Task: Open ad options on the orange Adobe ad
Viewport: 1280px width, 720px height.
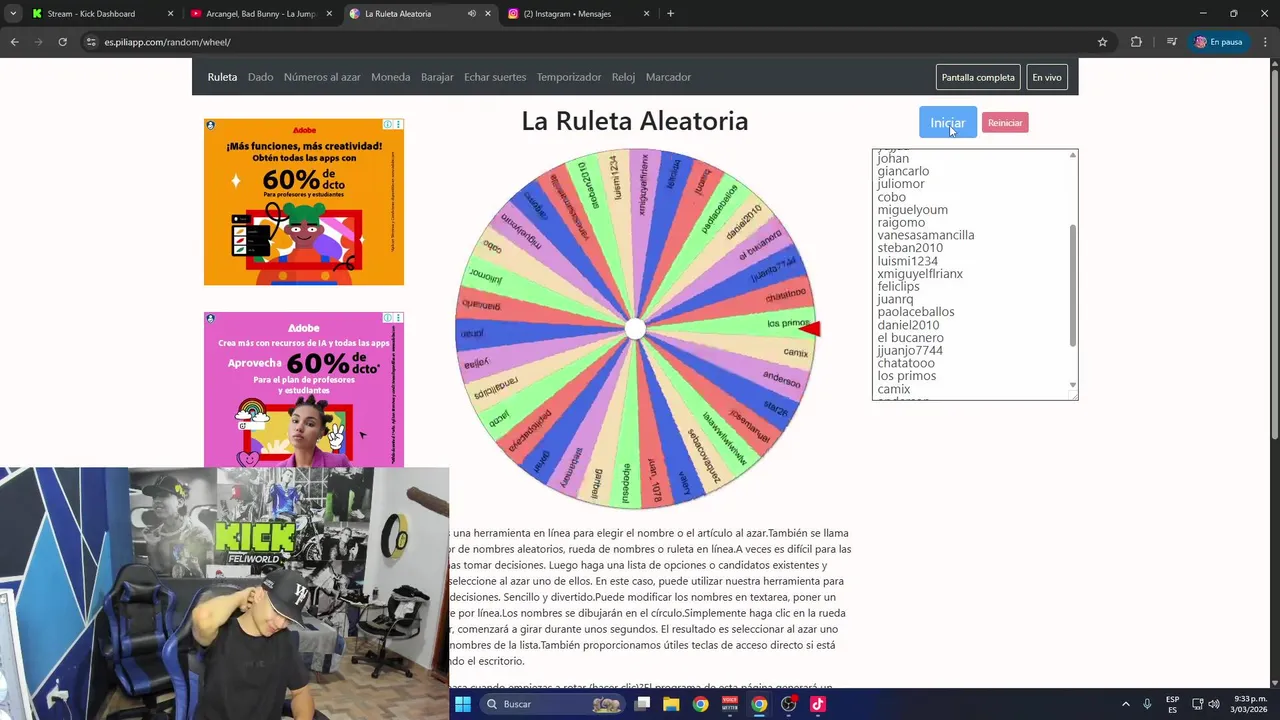Action: tap(398, 125)
